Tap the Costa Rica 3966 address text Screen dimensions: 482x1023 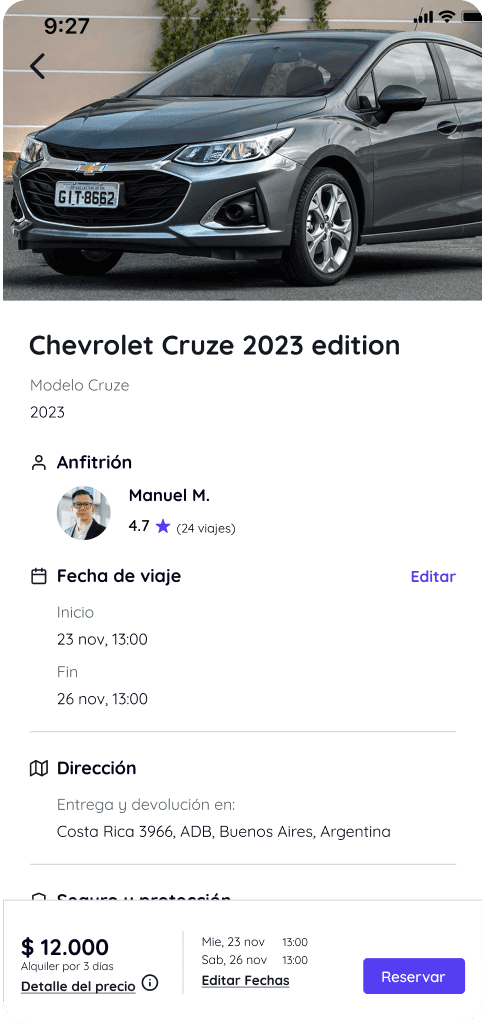click(x=224, y=832)
